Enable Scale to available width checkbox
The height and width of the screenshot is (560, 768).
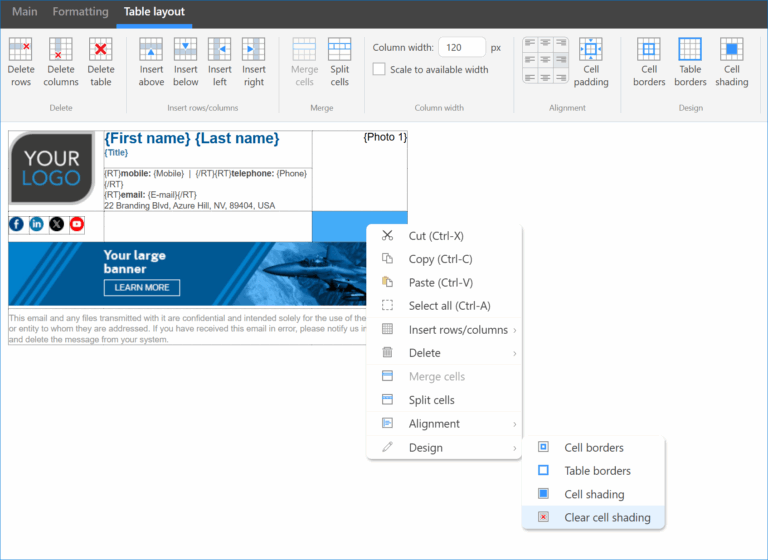click(x=379, y=69)
